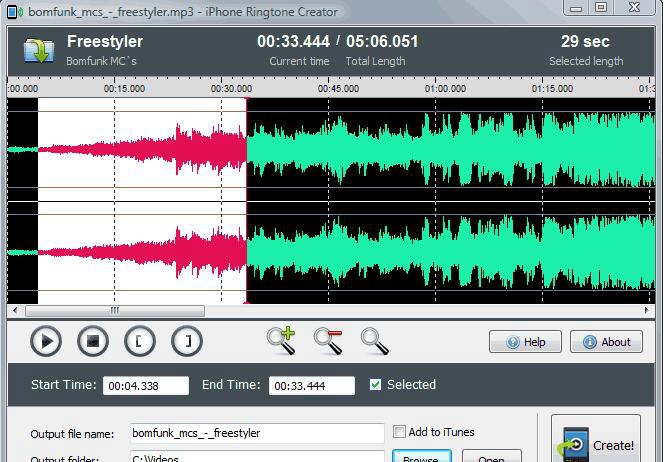Click Browse for output folder
Image resolution: width=664 pixels, height=462 pixels.
pos(421,456)
